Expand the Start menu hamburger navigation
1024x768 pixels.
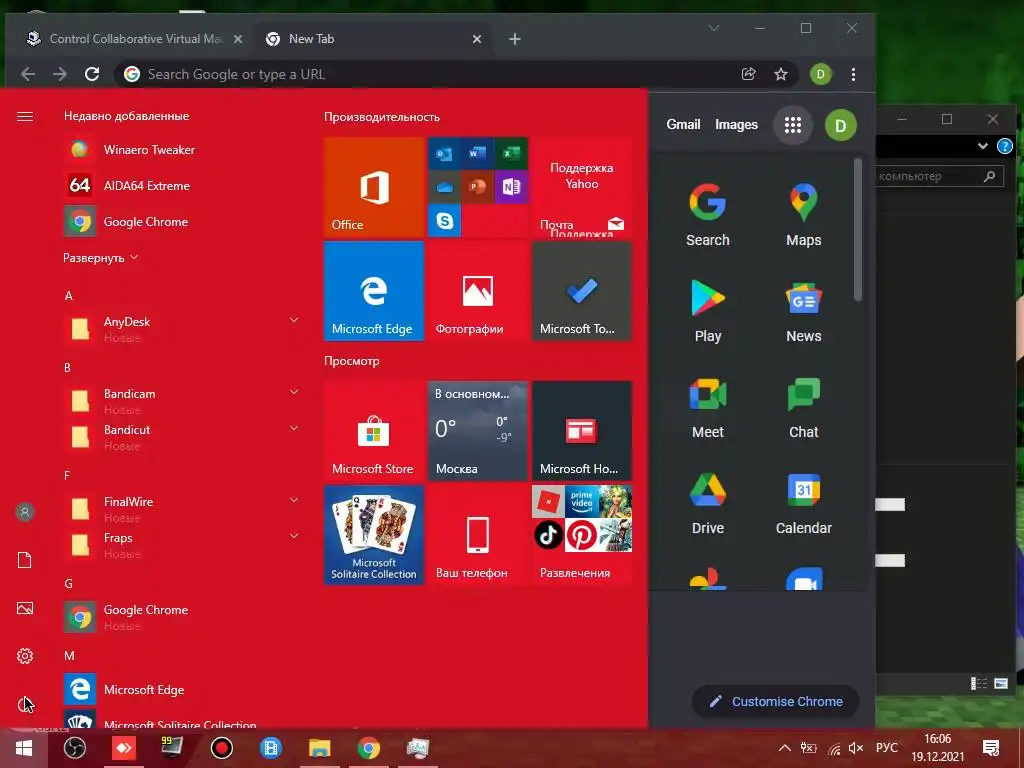(x=25, y=116)
